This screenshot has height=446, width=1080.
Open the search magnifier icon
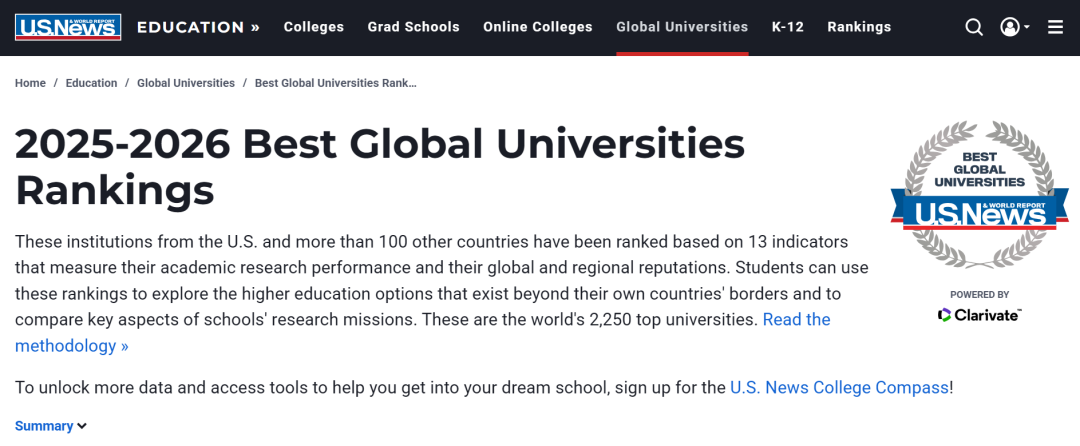click(973, 27)
